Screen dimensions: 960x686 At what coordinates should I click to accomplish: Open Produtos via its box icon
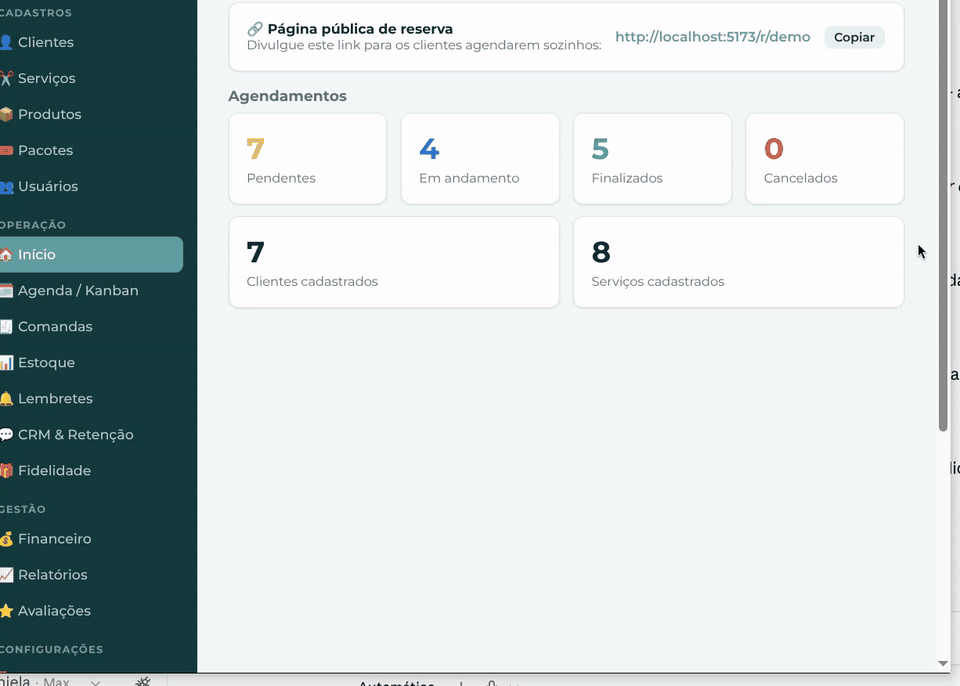point(6,115)
